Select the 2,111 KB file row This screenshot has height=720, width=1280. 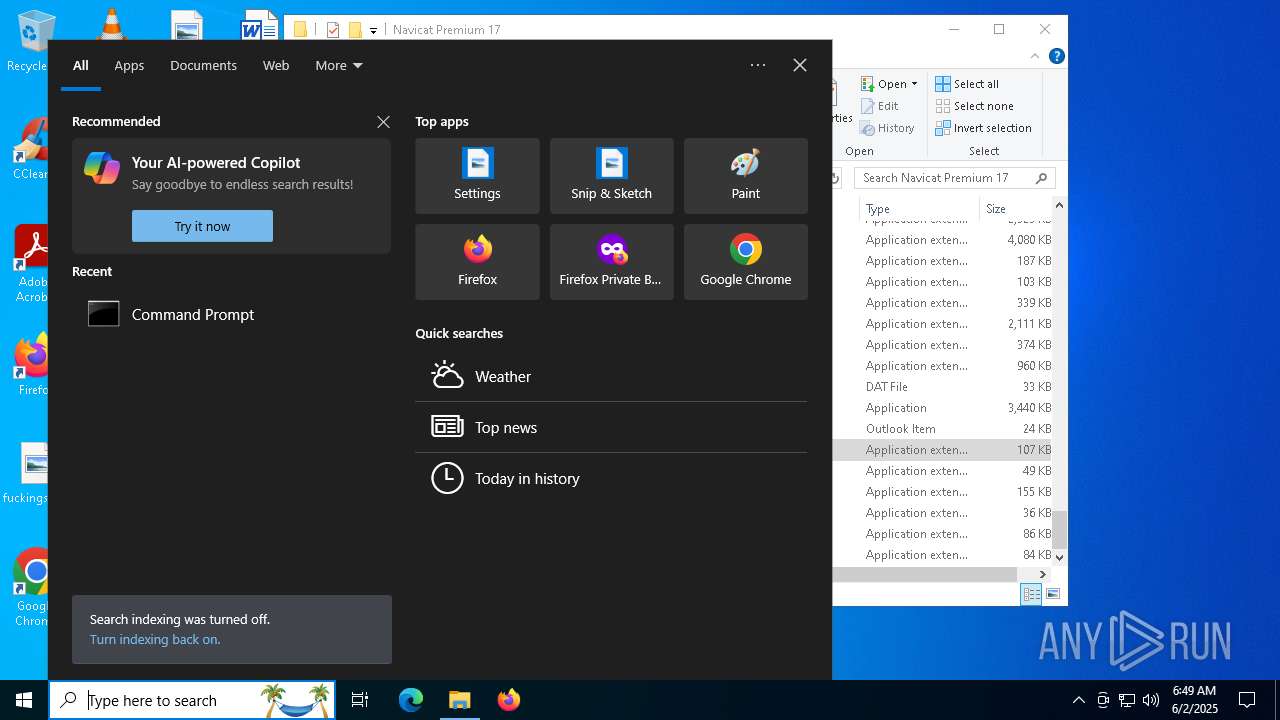(943, 324)
